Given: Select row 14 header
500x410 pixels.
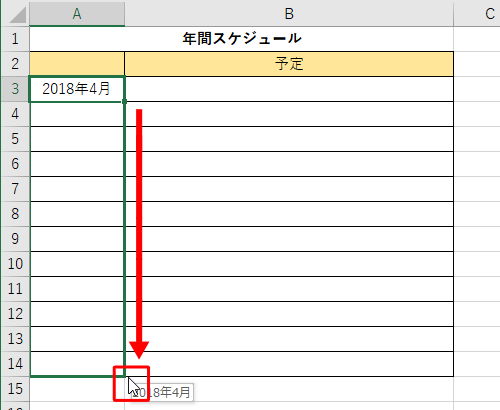Looking at the screenshot, I should pyautogui.click(x=15, y=364).
